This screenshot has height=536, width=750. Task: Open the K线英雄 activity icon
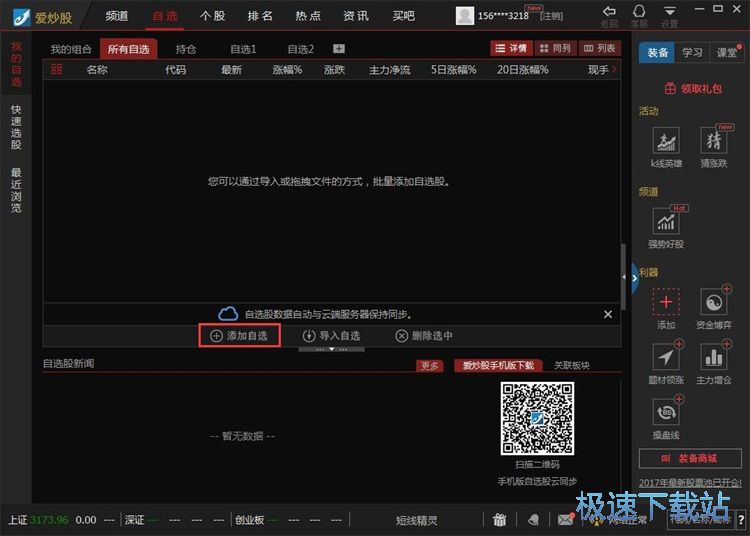point(666,141)
